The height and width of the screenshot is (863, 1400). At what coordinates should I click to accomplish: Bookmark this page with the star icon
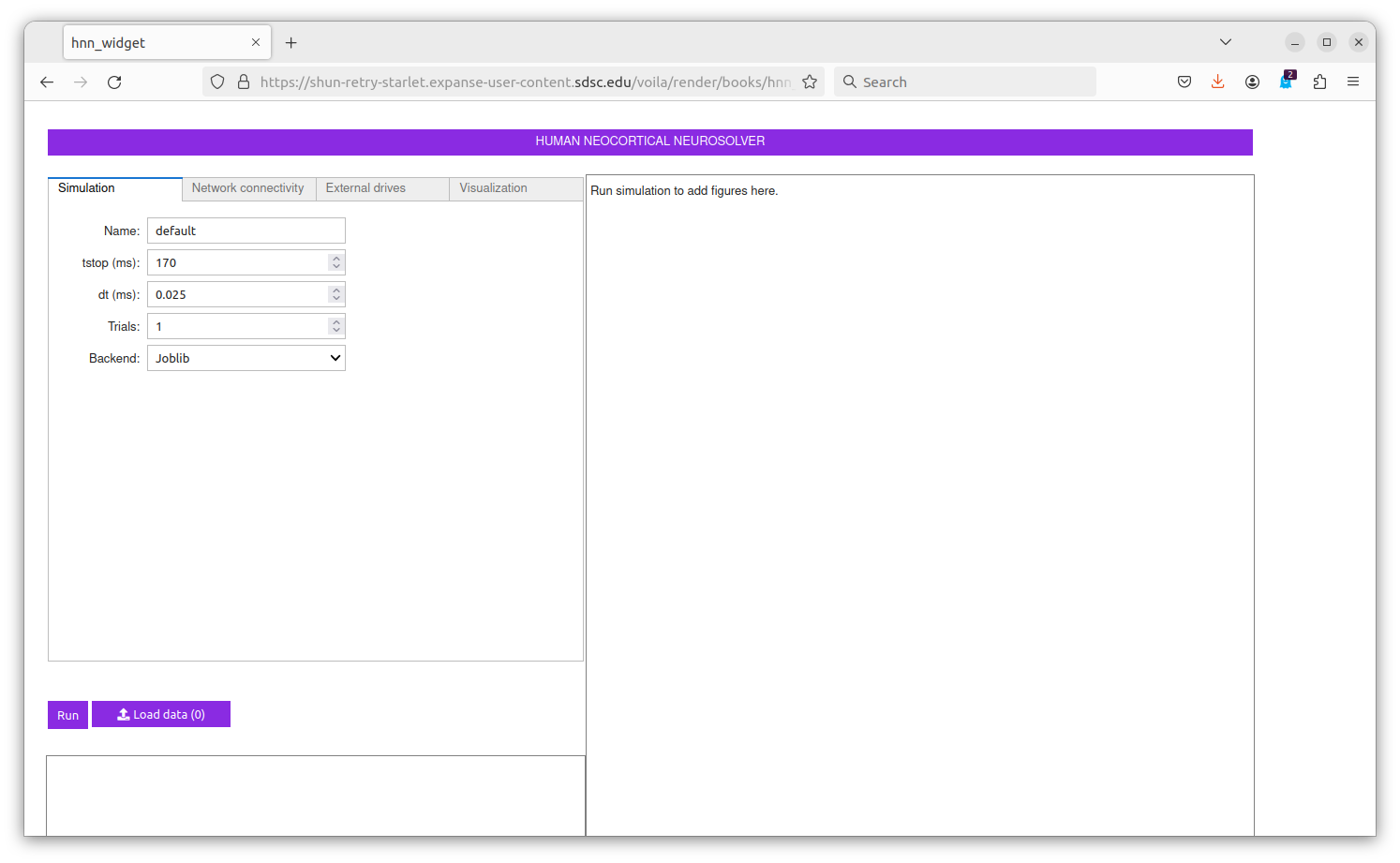pyautogui.click(x=810, y=82)
